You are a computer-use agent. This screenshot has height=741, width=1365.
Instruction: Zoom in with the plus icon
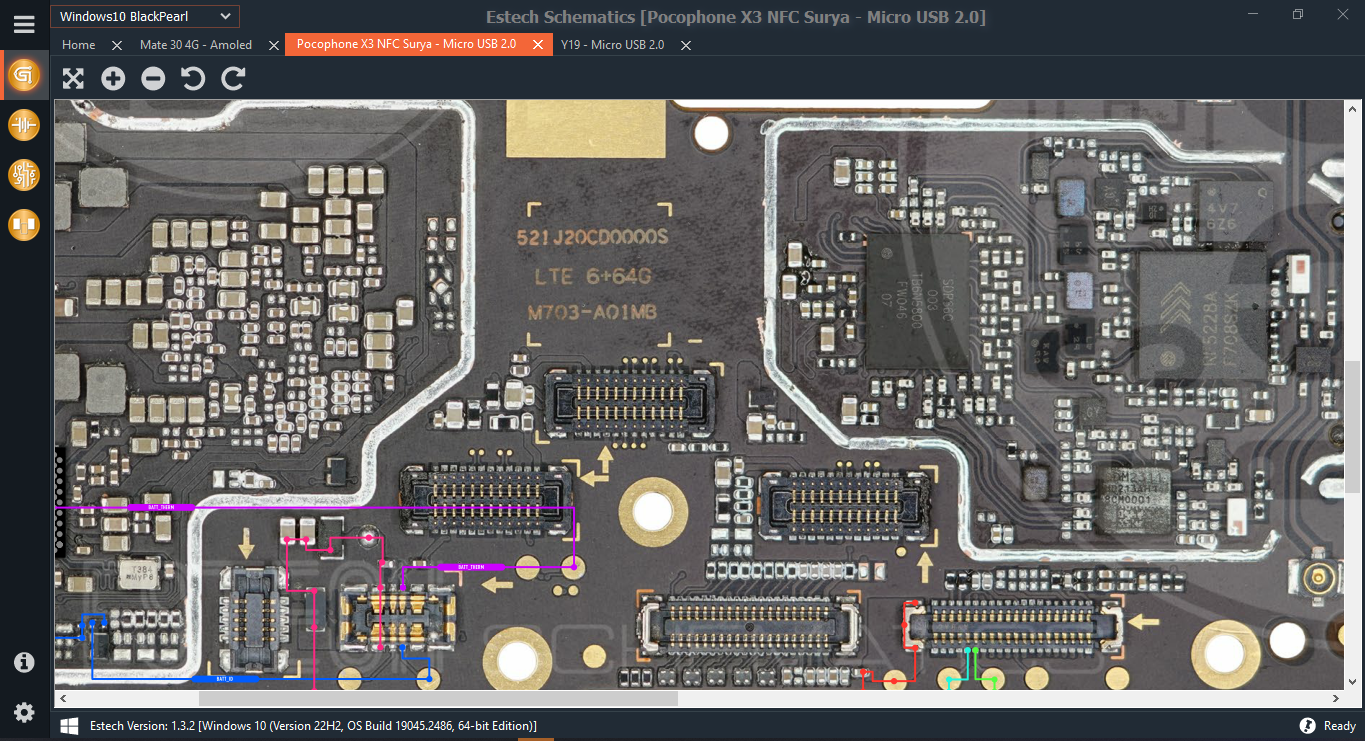point(113,79)
